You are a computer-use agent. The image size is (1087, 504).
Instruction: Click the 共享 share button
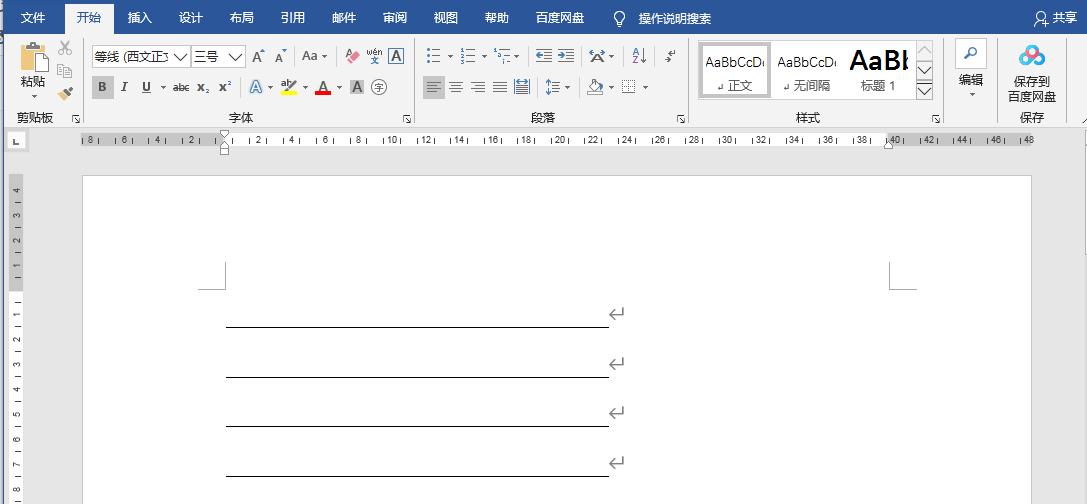1055,19
